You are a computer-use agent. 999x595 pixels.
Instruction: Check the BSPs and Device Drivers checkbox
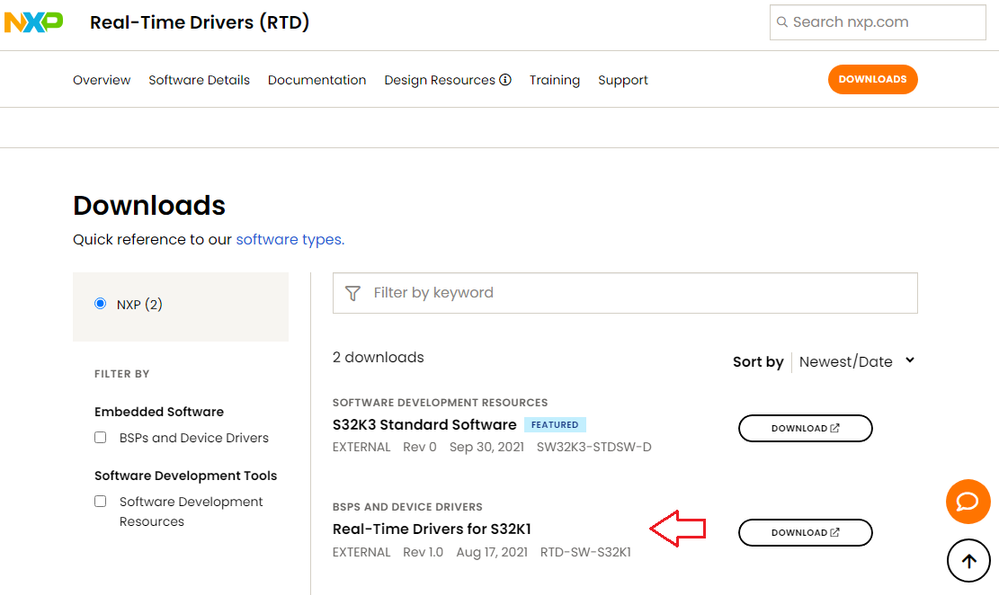coord(100,438)
